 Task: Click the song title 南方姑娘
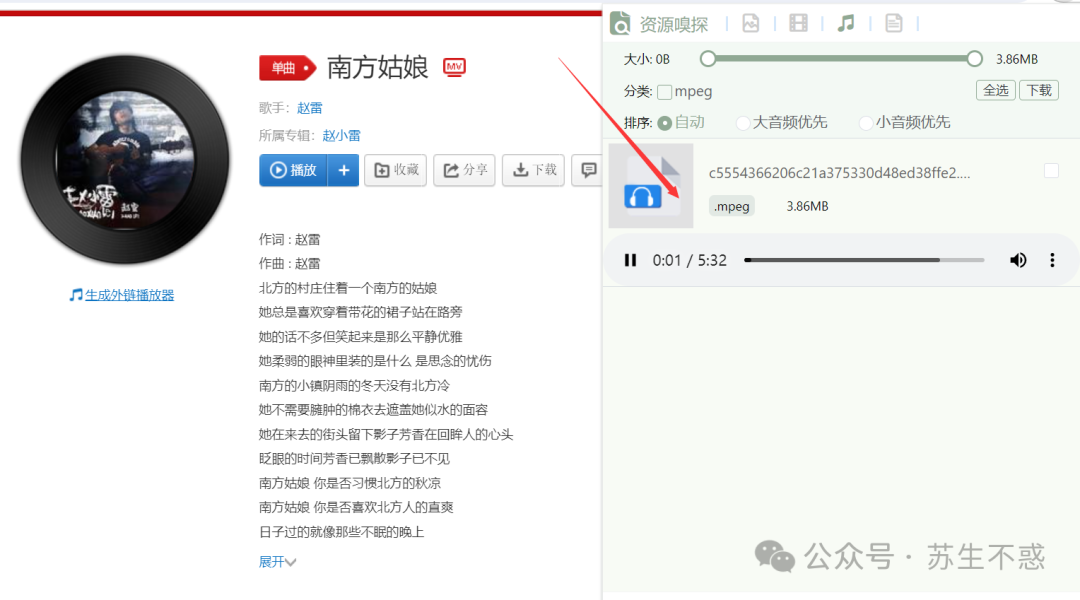[377, 68]
